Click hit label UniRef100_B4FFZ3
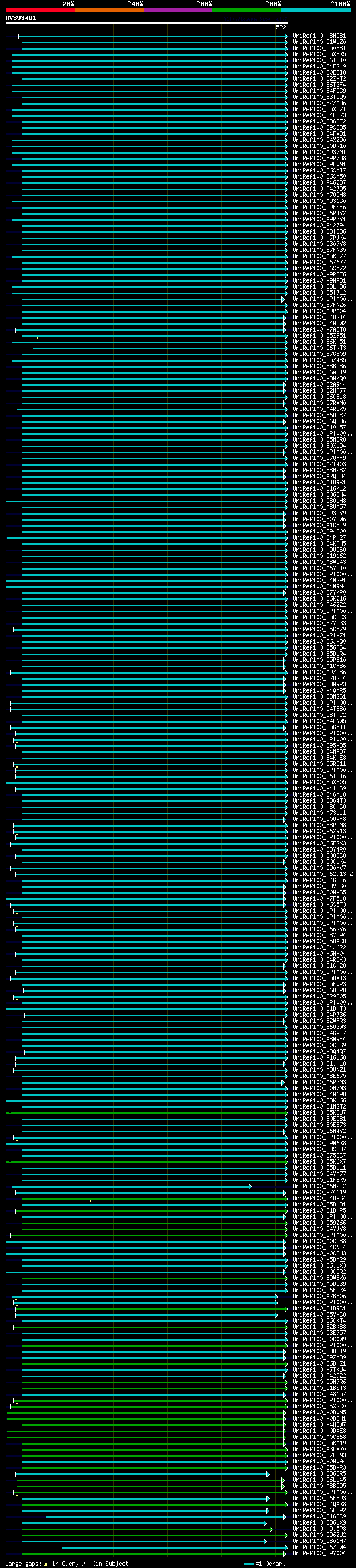Viewport: 356px width, 1568px height. point(319,115)
